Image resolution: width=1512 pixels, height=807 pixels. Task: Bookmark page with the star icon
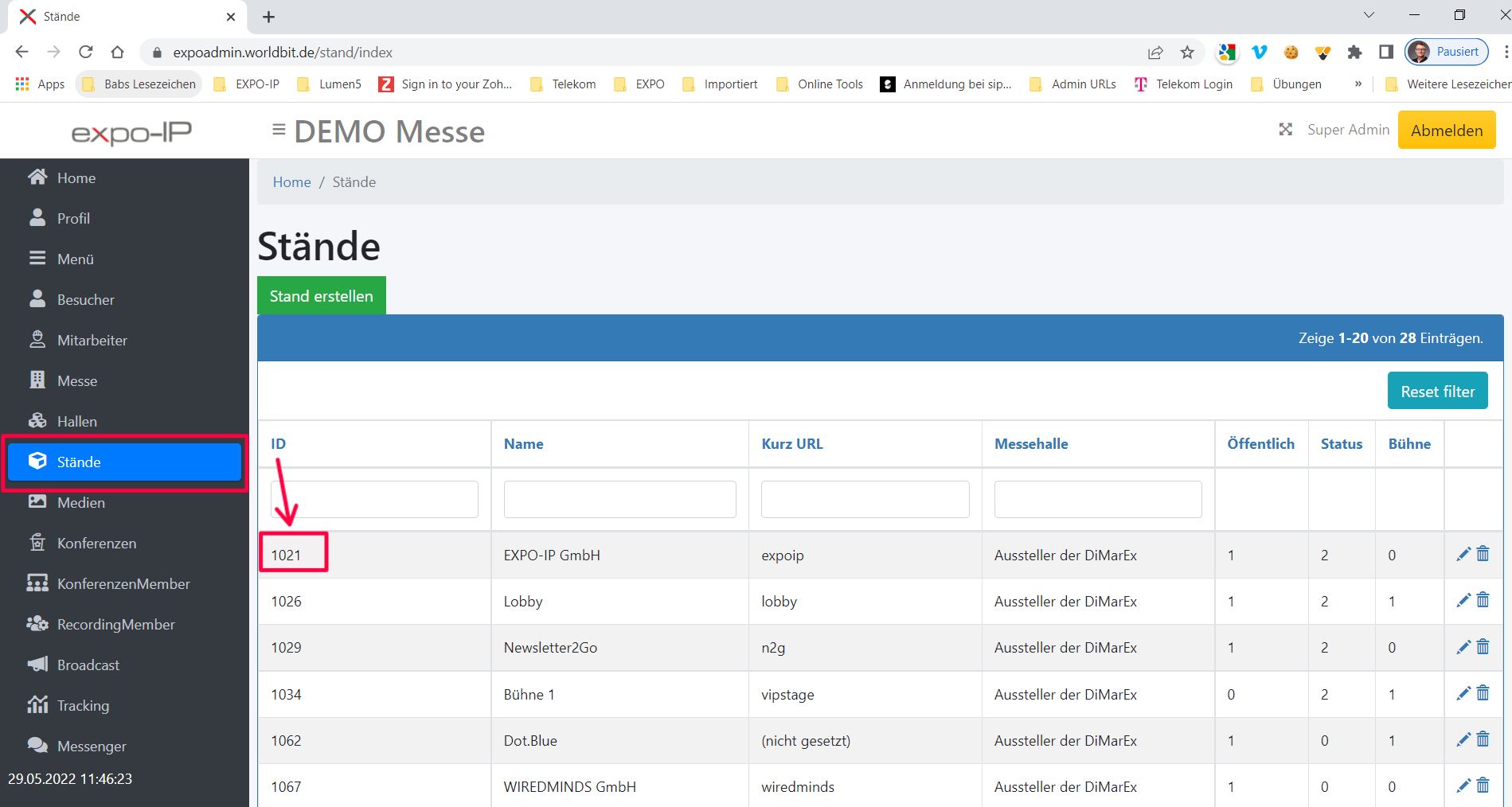(x=1187, y=53)
